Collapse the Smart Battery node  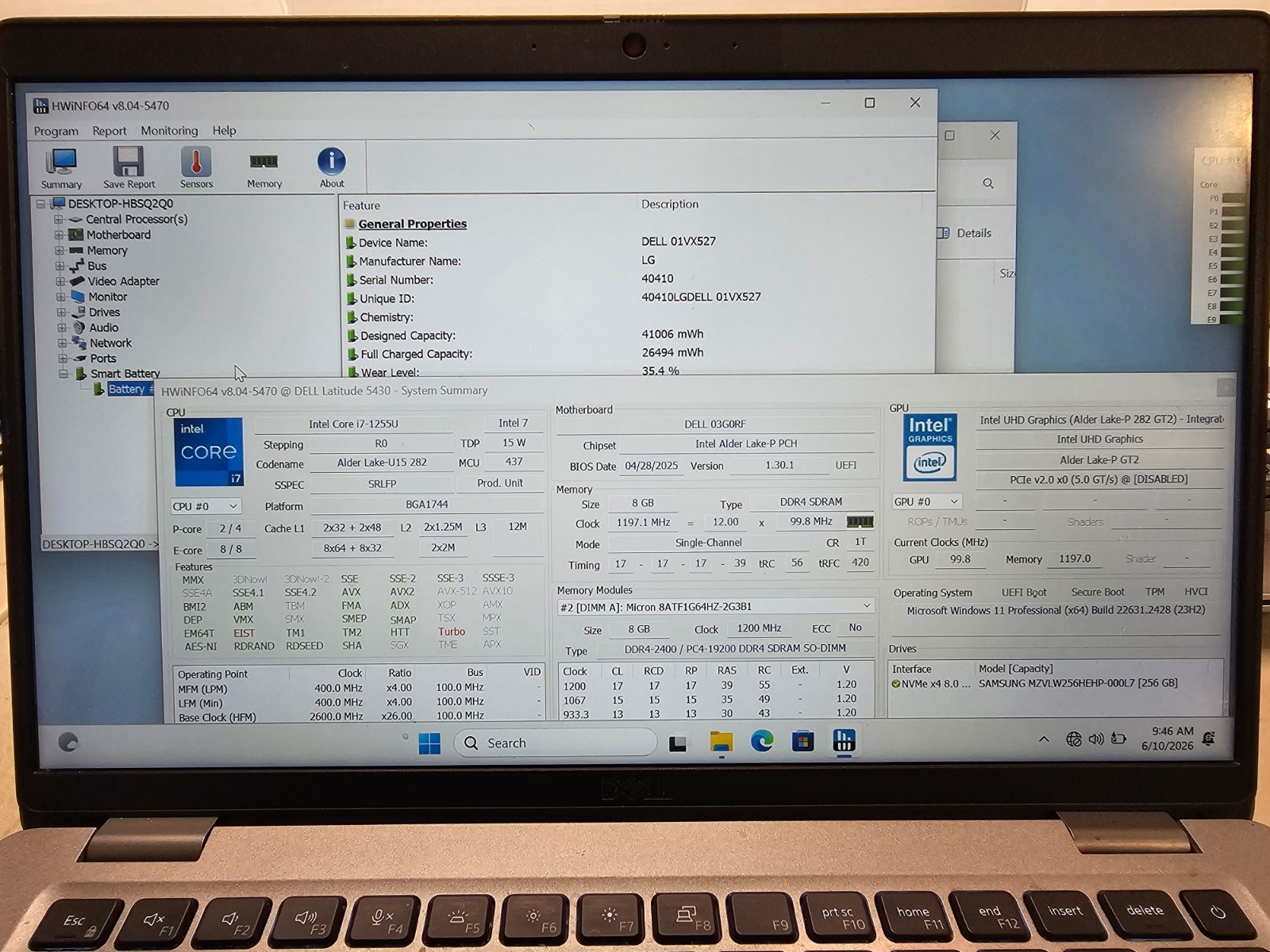click(x=63, y=374)
